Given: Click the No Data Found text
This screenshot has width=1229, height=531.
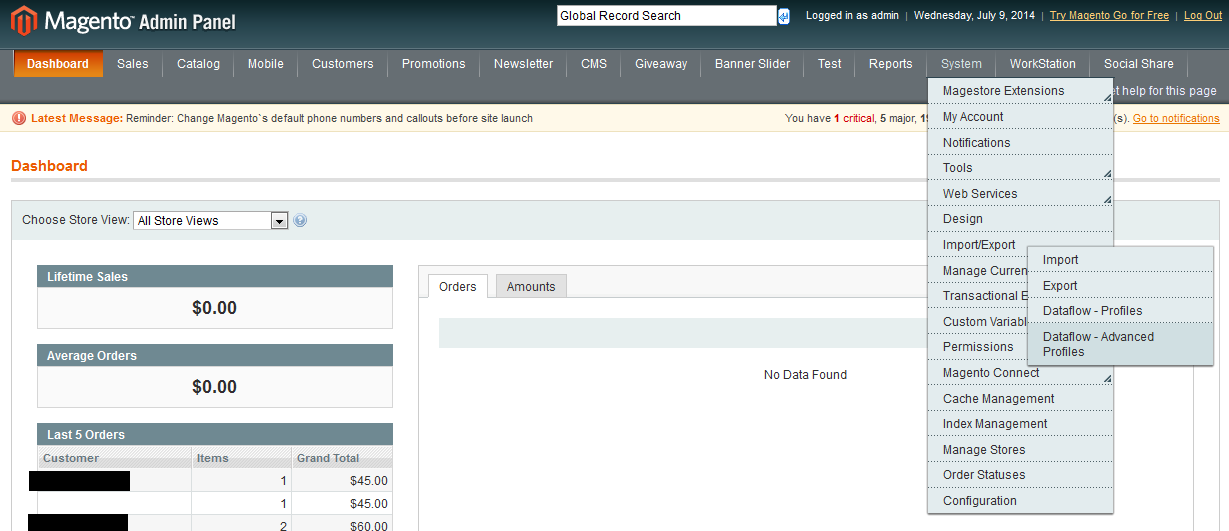Looking at the screenshot, I should (x=805, y=375).
